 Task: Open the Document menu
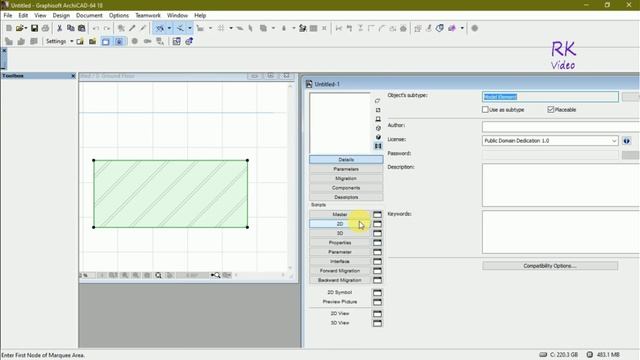89,15
